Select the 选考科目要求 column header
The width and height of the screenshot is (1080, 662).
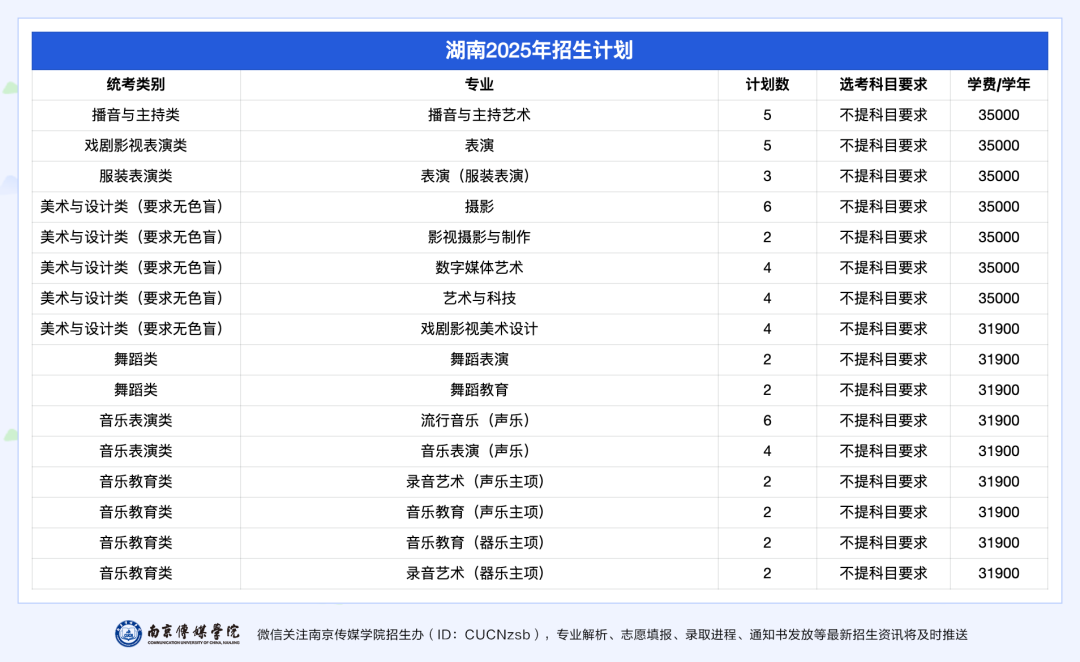[x=883, y=85]
